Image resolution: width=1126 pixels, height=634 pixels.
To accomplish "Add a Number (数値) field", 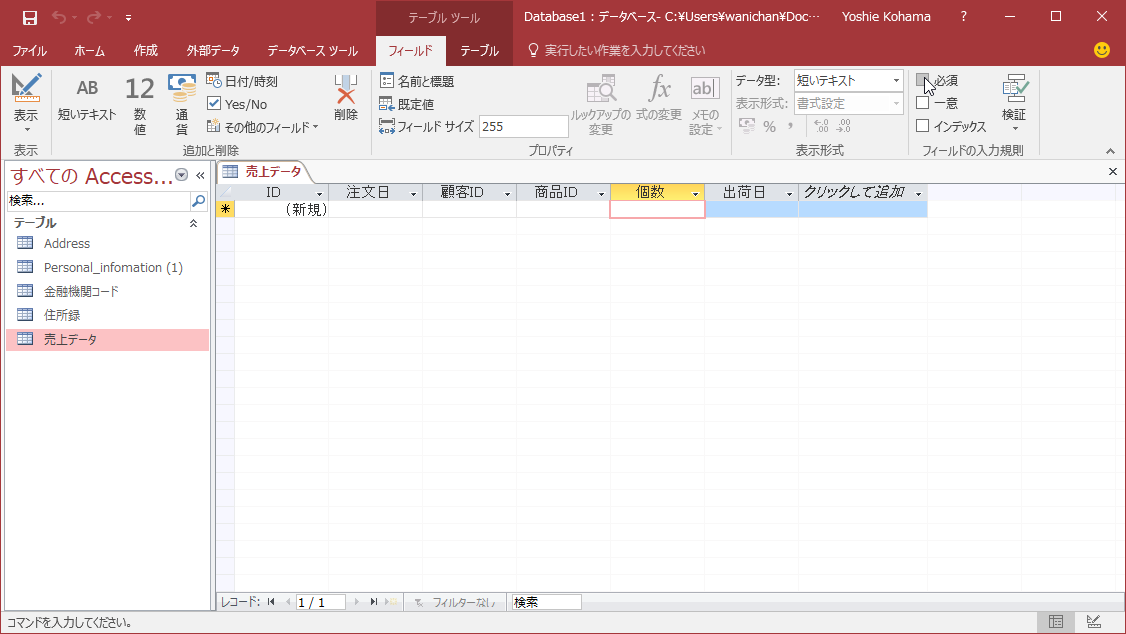I will tap(139, 105).
